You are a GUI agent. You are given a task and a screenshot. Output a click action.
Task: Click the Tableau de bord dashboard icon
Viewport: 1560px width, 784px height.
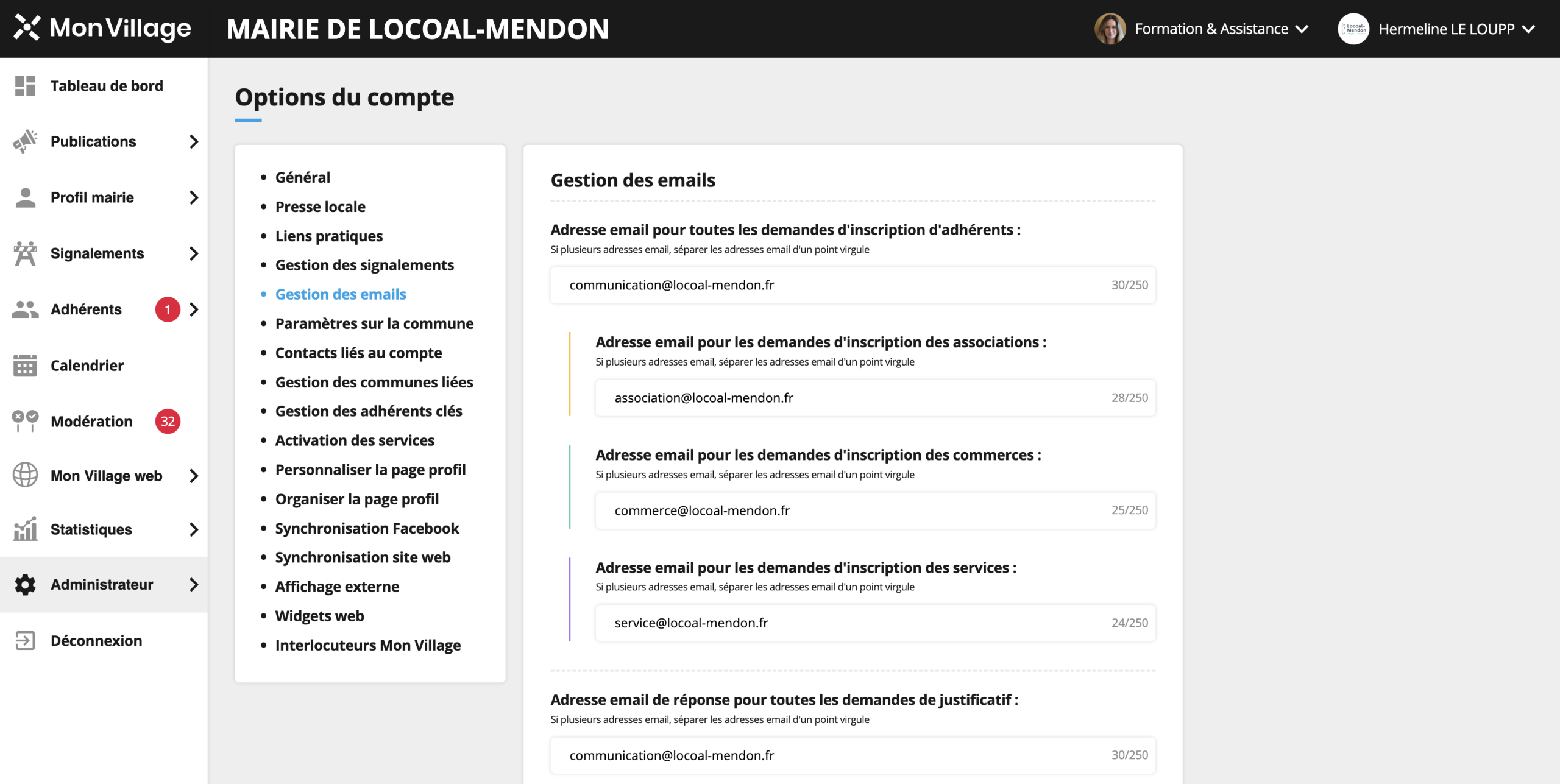(25, 86)
